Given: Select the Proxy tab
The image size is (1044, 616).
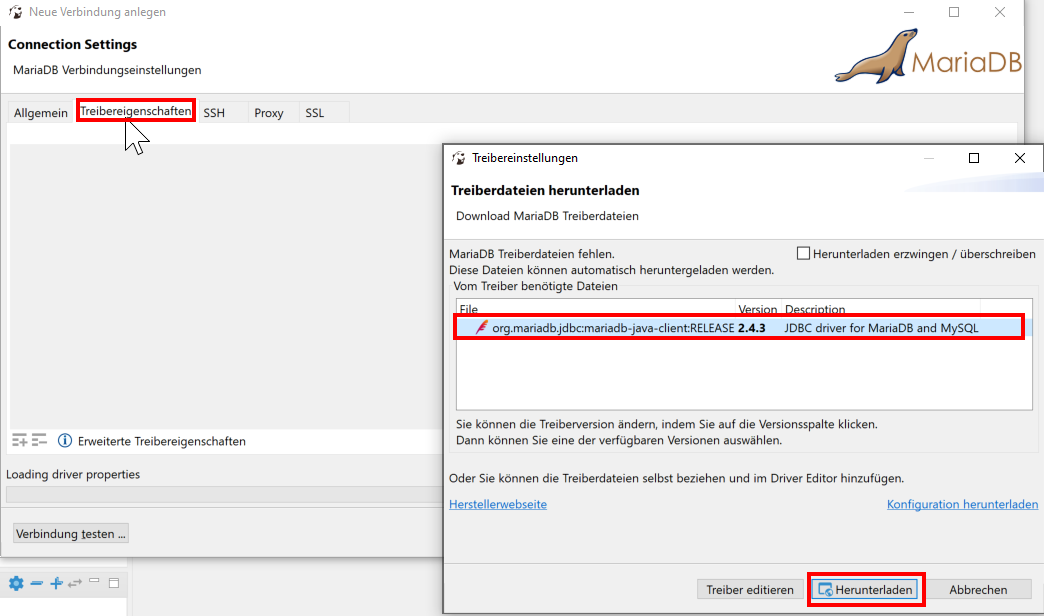Looking at the screenshot, I should pos(269,113).
